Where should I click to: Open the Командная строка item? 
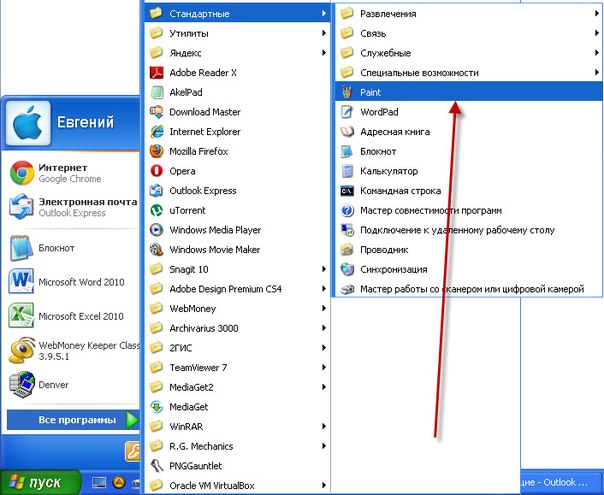pyautogui.click(x=468, y=190)
